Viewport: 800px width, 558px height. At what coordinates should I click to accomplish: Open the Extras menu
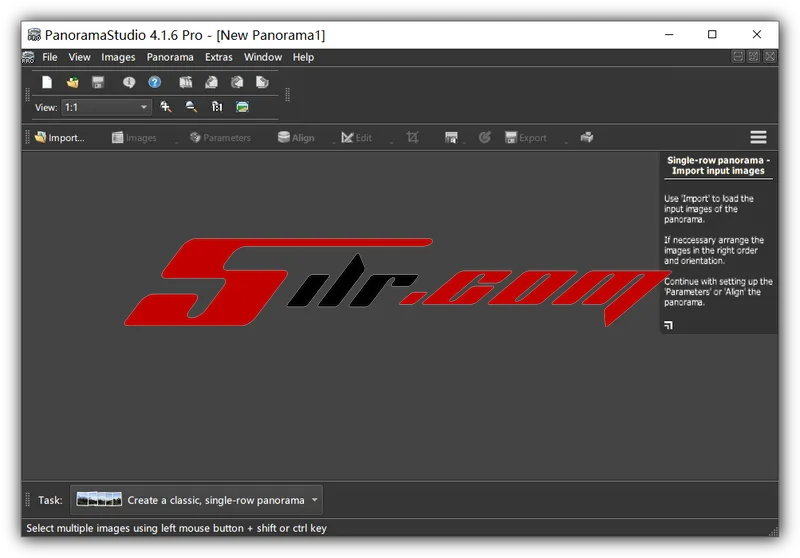click(218, 57)
